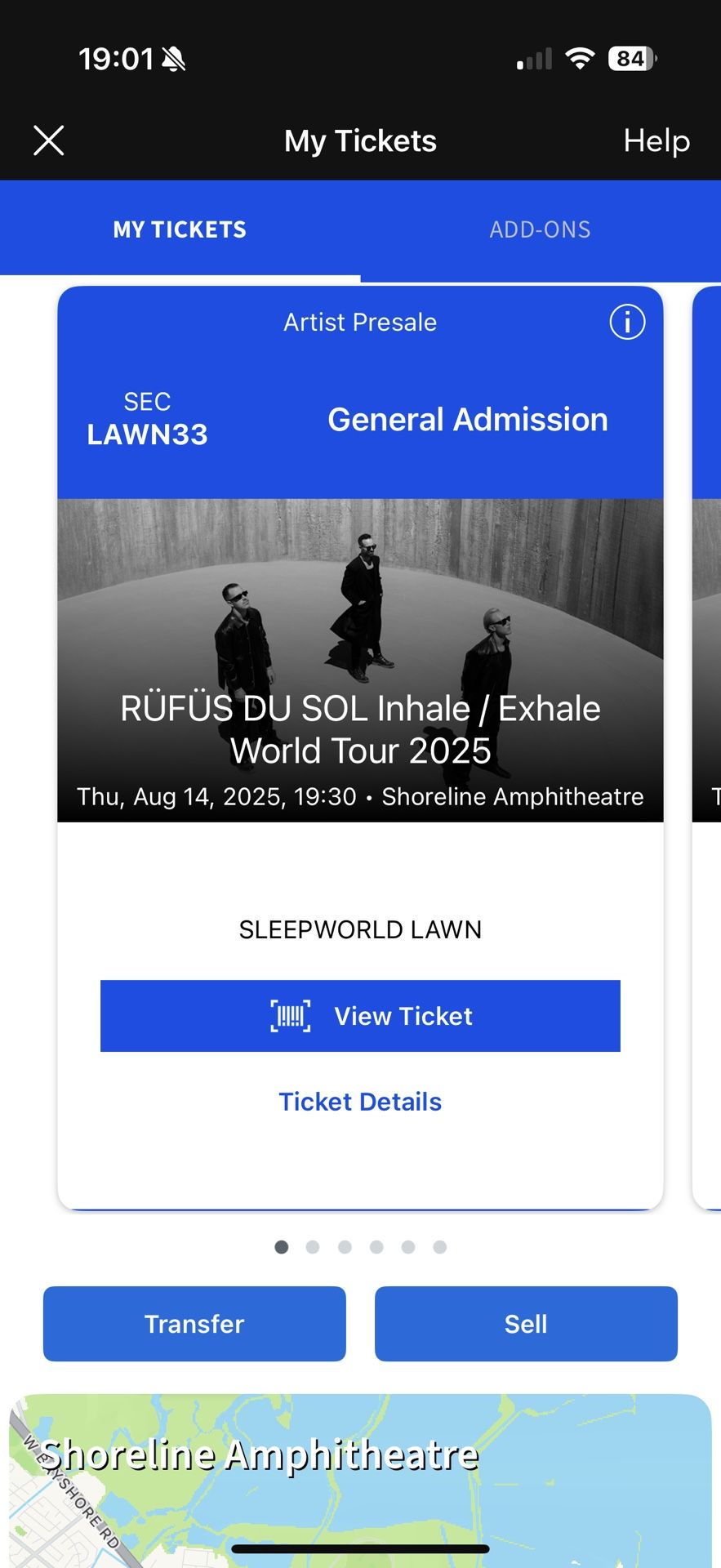Tap the info icon on the ticket card
721x1568 pixels.
[x=625, y=322]
